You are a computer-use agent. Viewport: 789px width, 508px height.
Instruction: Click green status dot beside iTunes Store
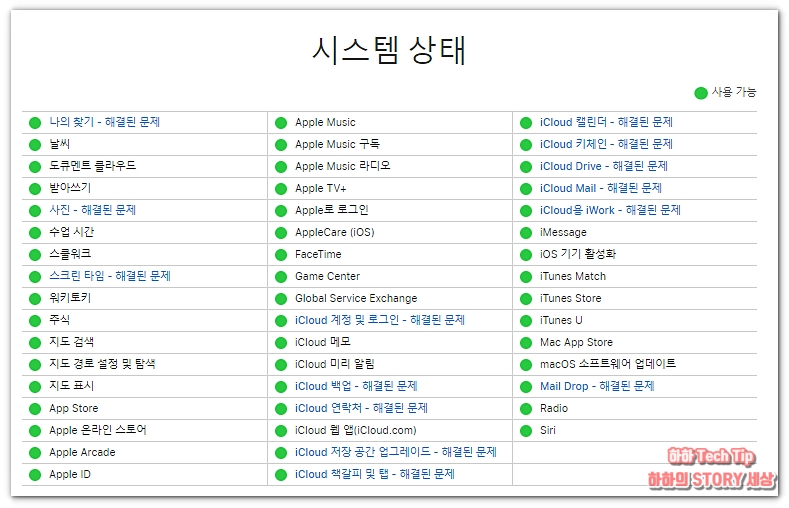click(x=526, y=299)
